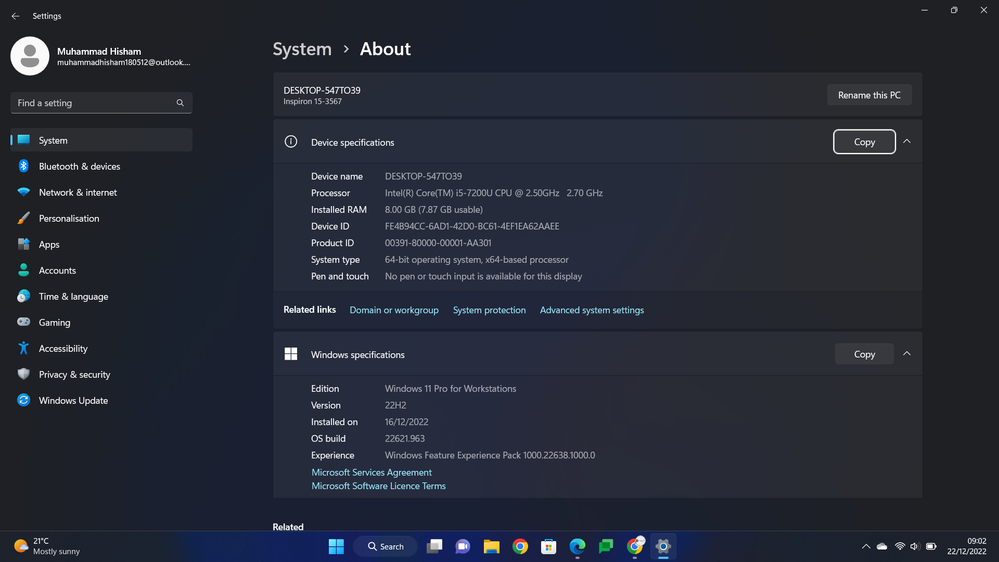The height and width of the screenshot is (562, 999).
Task: Open Teams Chat from the taskbar
Action: click(463, 546)
